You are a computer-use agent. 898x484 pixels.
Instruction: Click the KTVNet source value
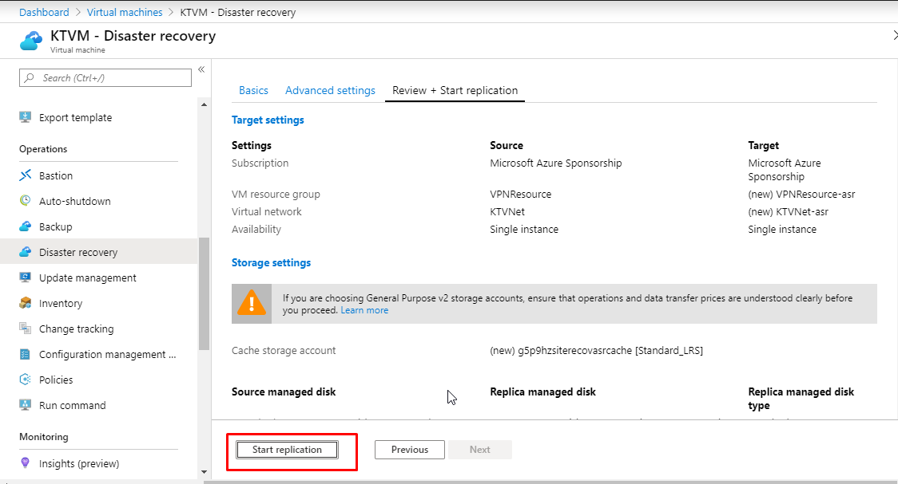507,211
